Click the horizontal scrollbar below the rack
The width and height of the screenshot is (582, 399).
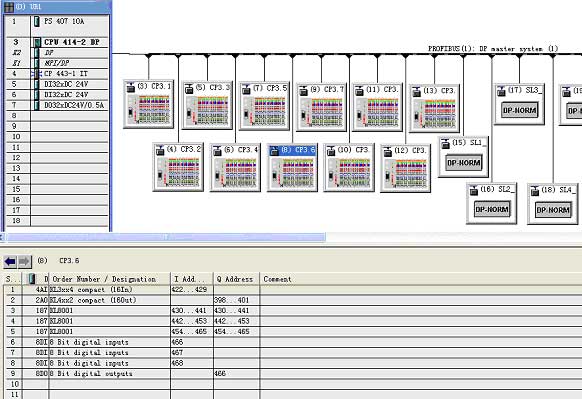click(x=163, y=237)
